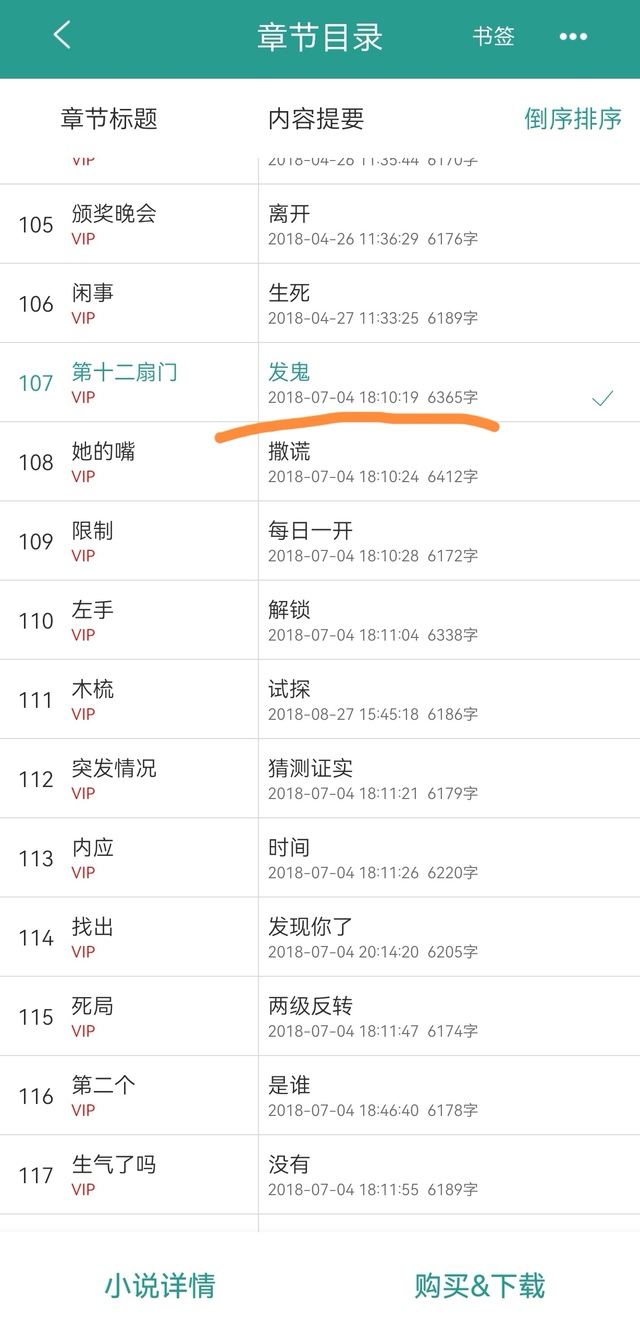Click the checkmark on chapter 107
The image size is (640, 1338).
[602, 399]
